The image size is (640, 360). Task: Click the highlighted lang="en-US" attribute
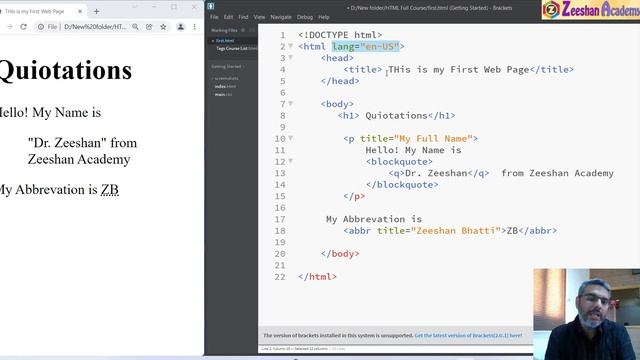point(365,47)
